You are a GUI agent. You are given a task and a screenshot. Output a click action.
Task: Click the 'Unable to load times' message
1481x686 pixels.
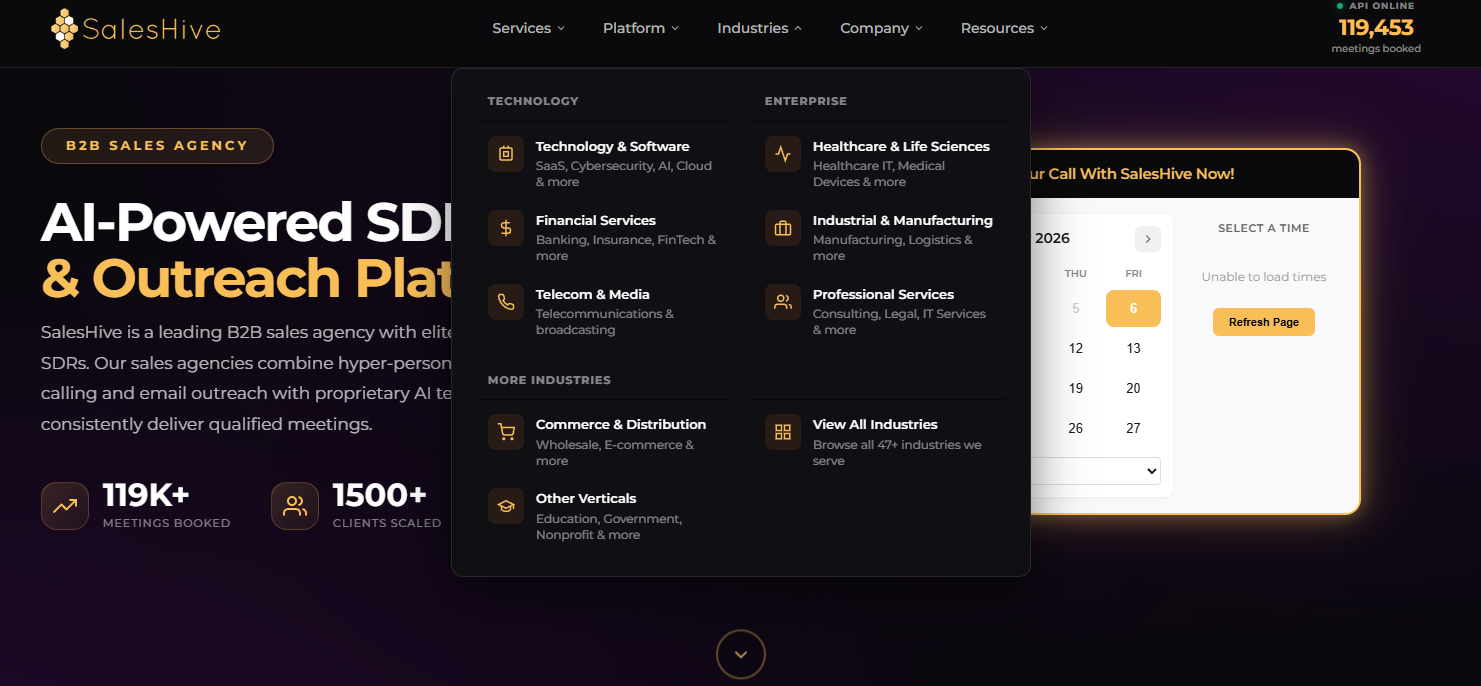click(x=1264, y=277)
